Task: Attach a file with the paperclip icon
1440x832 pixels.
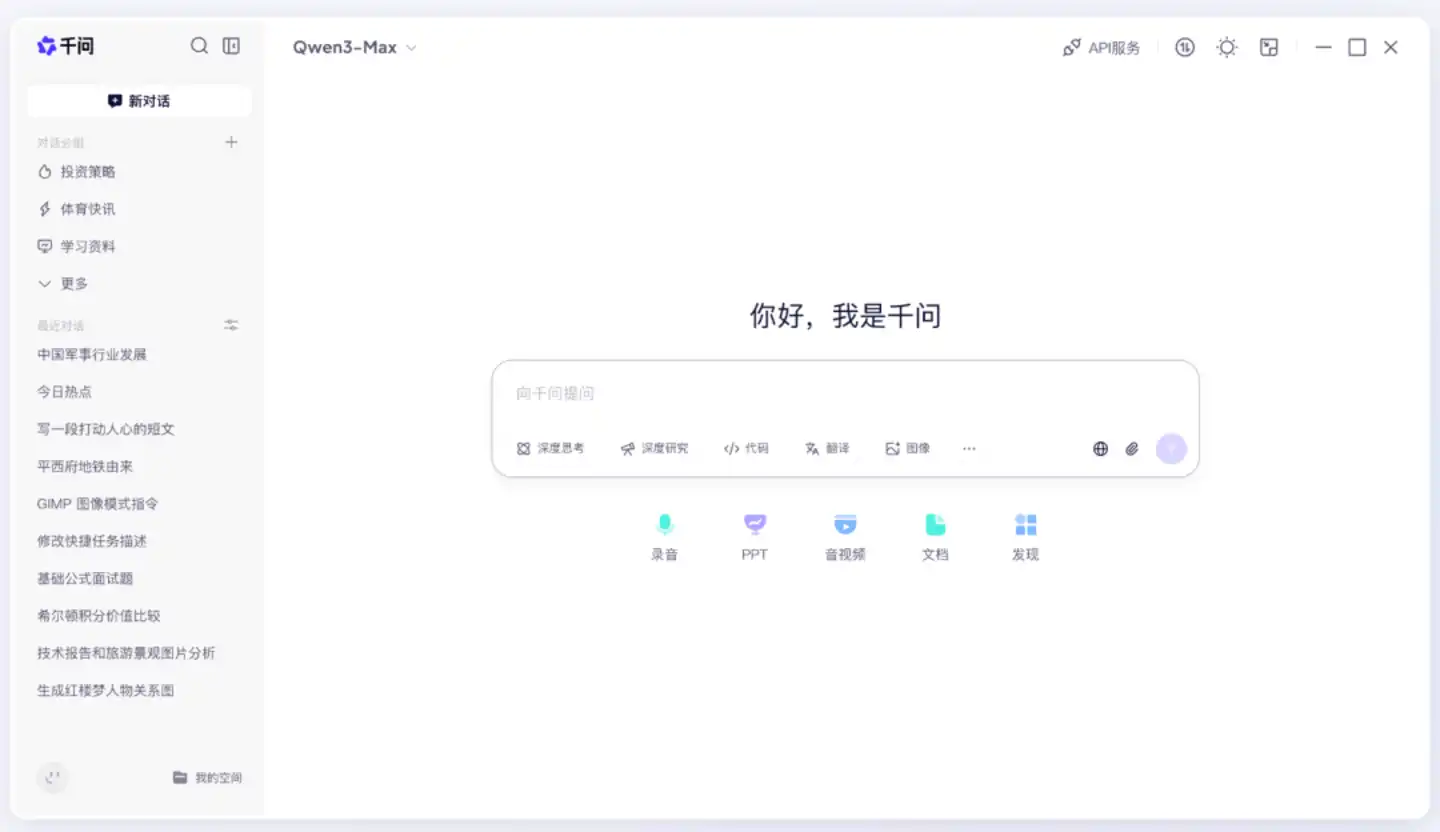Action: pos(1131,448)
